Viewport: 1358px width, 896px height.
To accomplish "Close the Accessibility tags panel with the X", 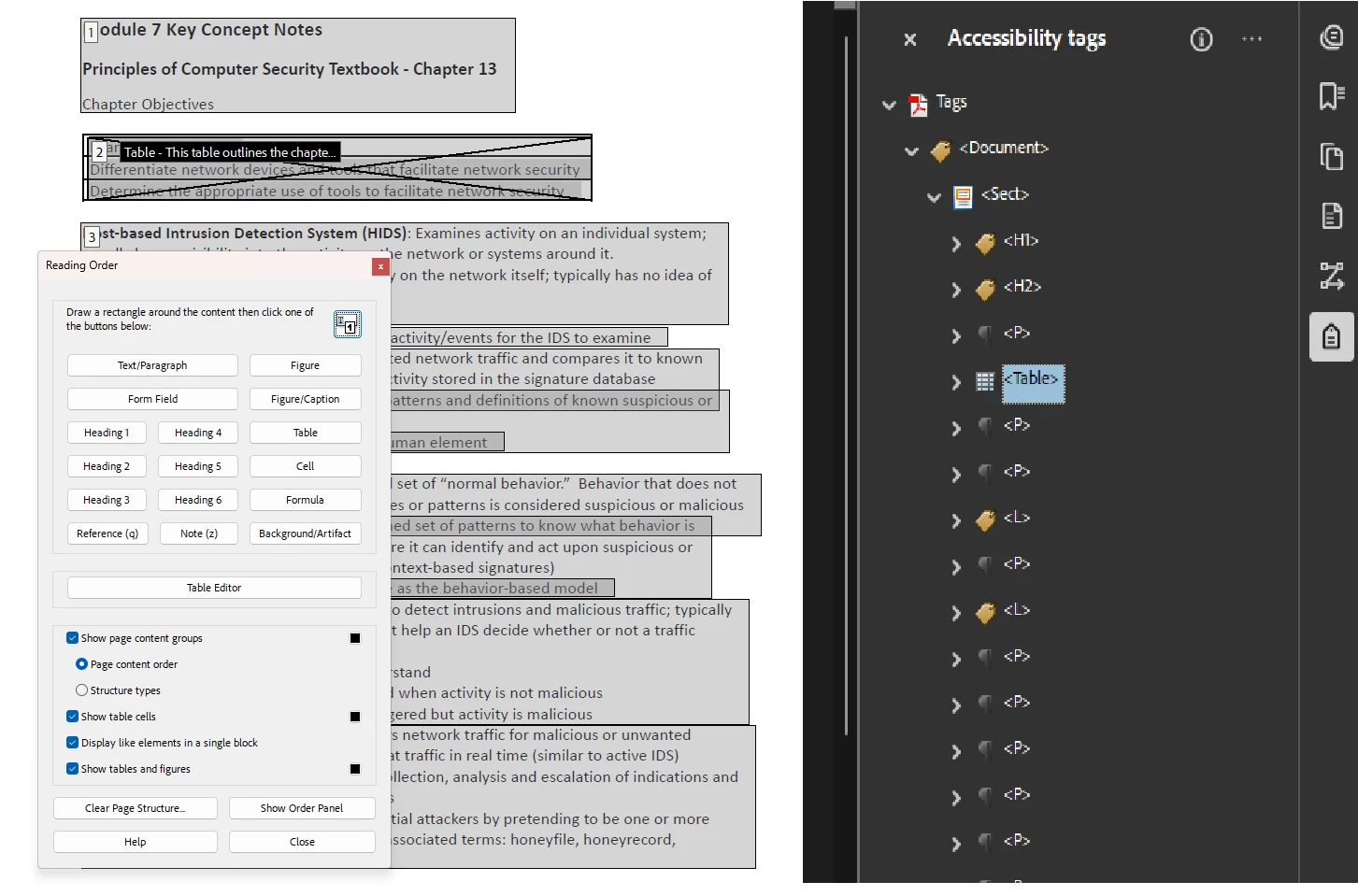I will tap(909, 39).
